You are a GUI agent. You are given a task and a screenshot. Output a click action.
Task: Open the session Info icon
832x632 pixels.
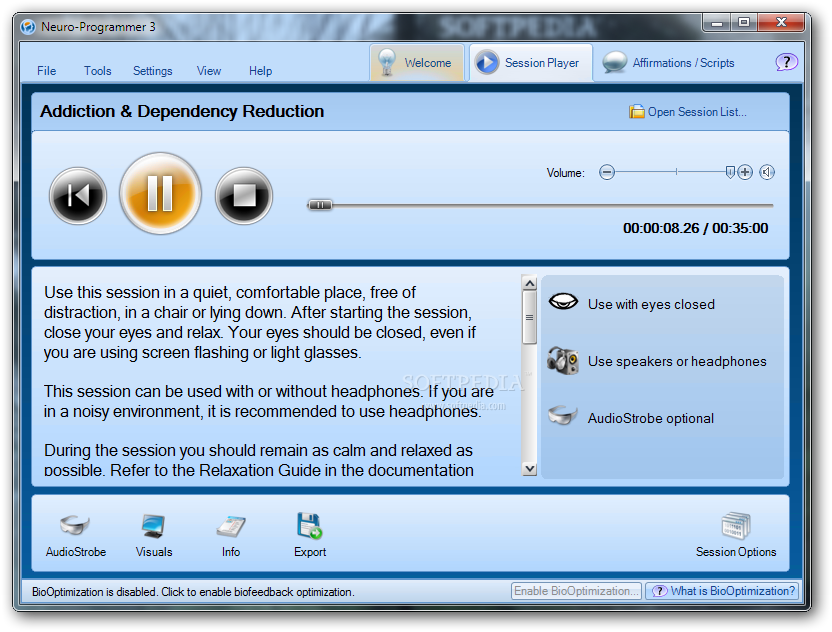click(x=231, y=525)
